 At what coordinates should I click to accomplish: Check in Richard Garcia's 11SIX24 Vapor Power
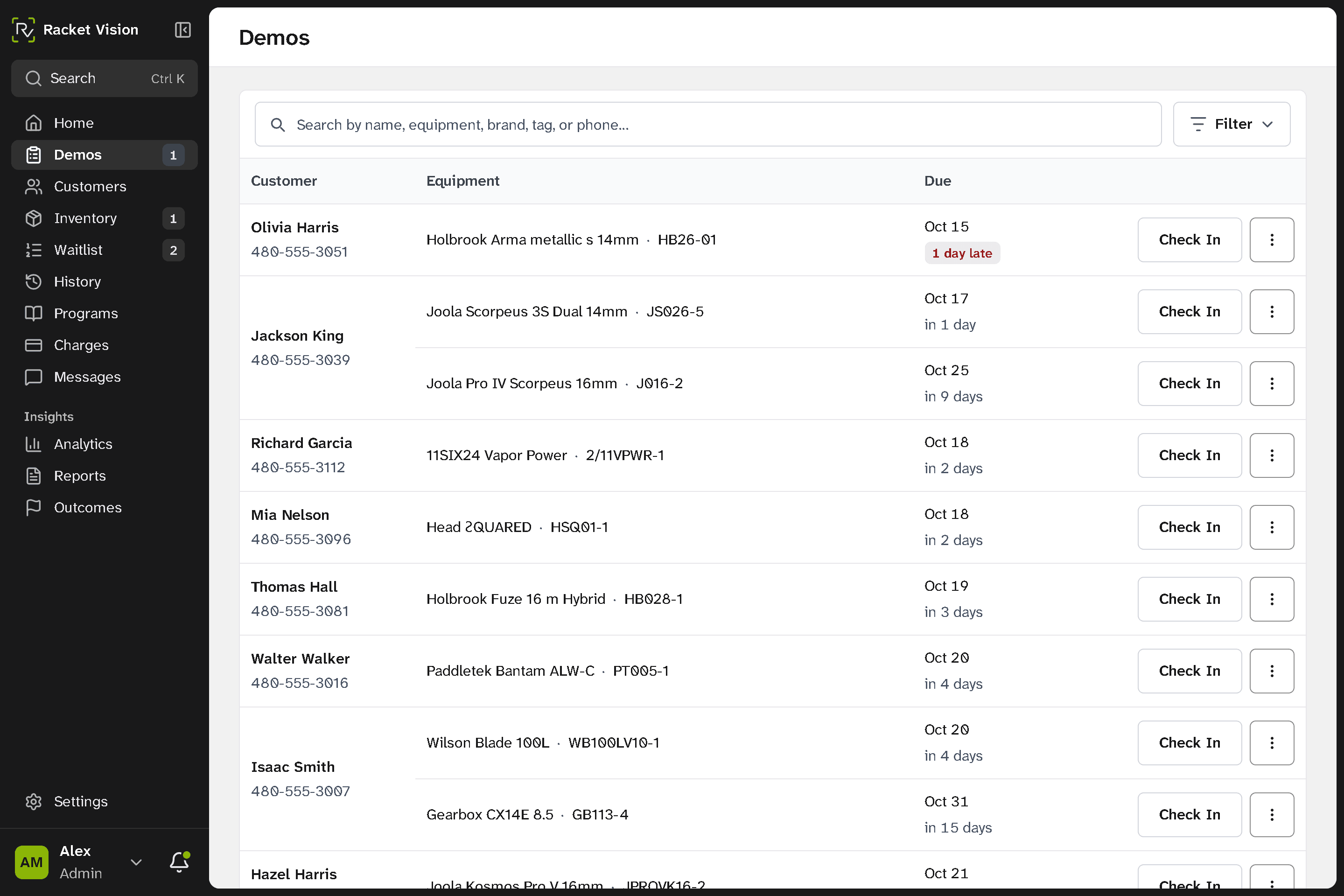pos(1189,455)
